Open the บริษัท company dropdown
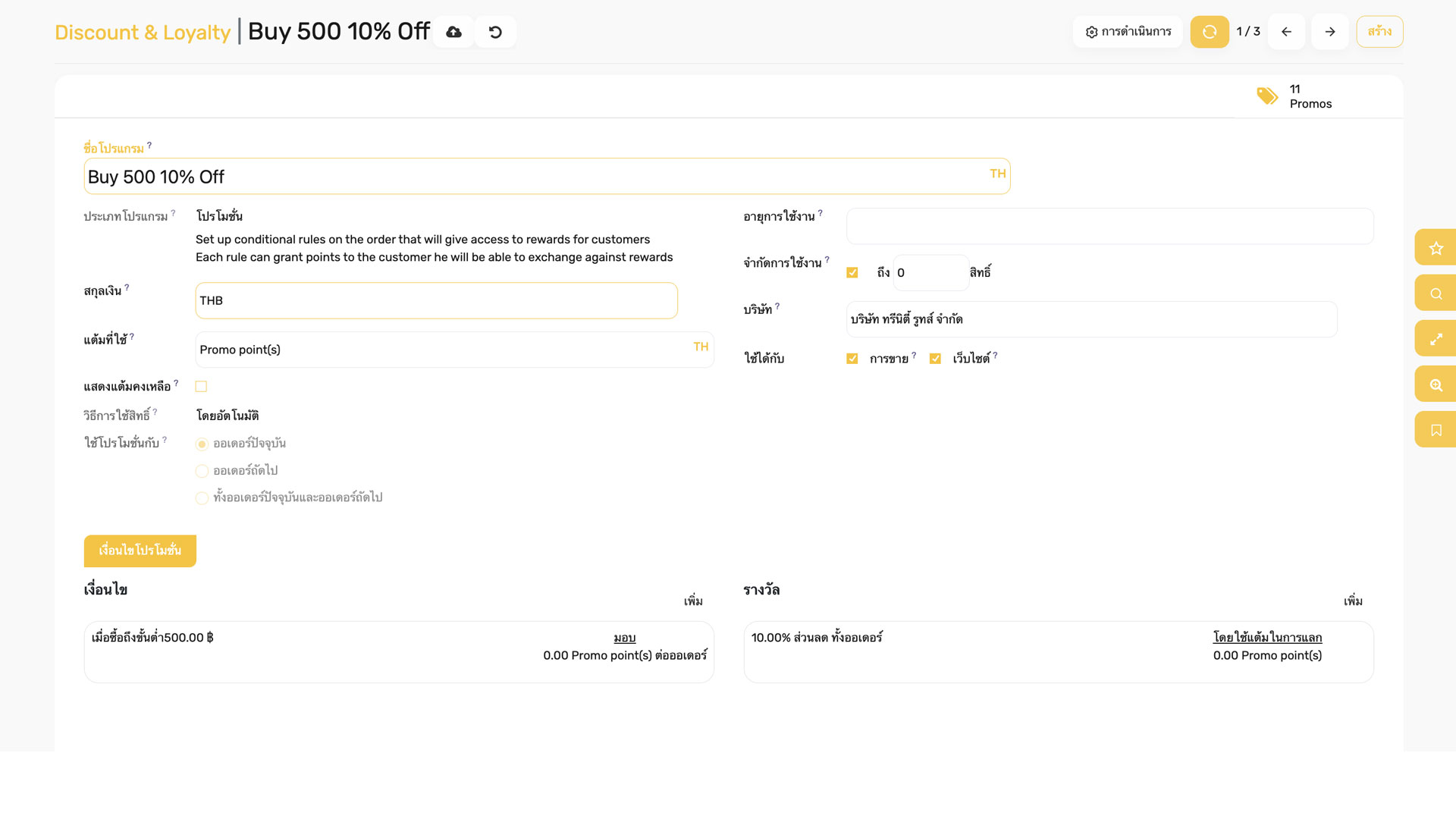Image resolution: width=1456 pixels, height=819 pixels. click(1091, 319)
